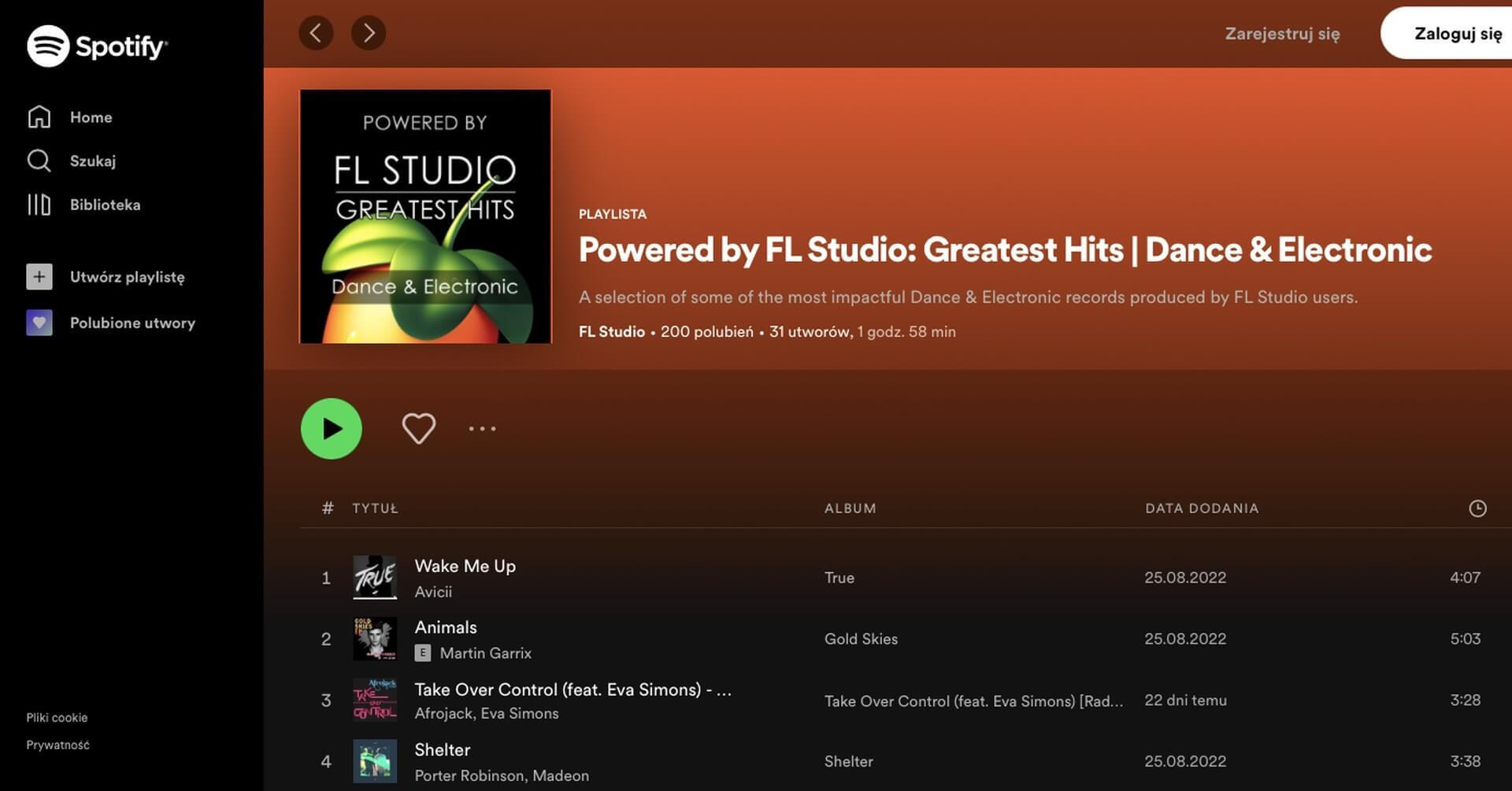Click track number 3

pyautogui.click(x=326, y=700)
